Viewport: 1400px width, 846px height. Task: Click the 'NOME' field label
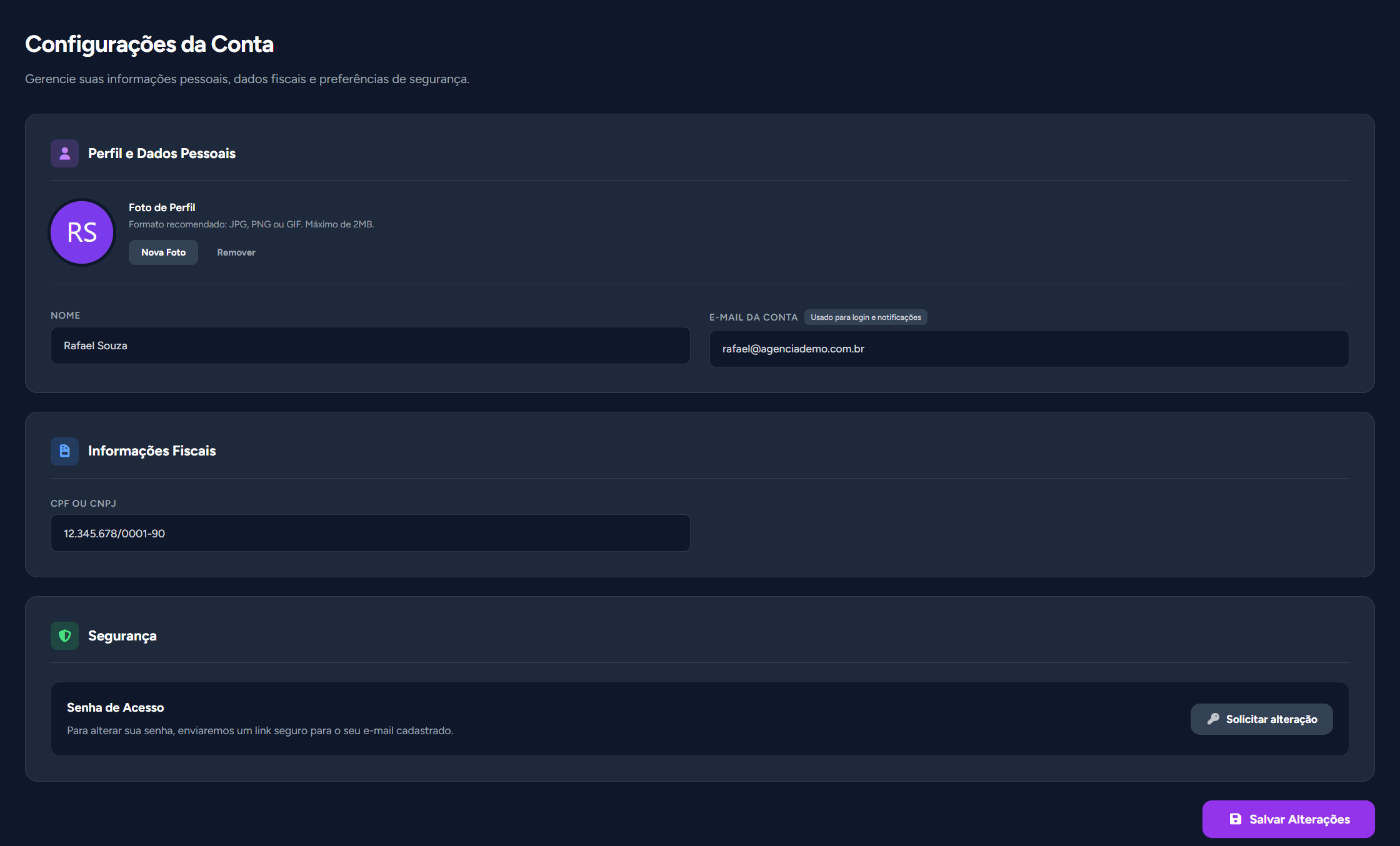pyautogui.click(x=65, y=315)
